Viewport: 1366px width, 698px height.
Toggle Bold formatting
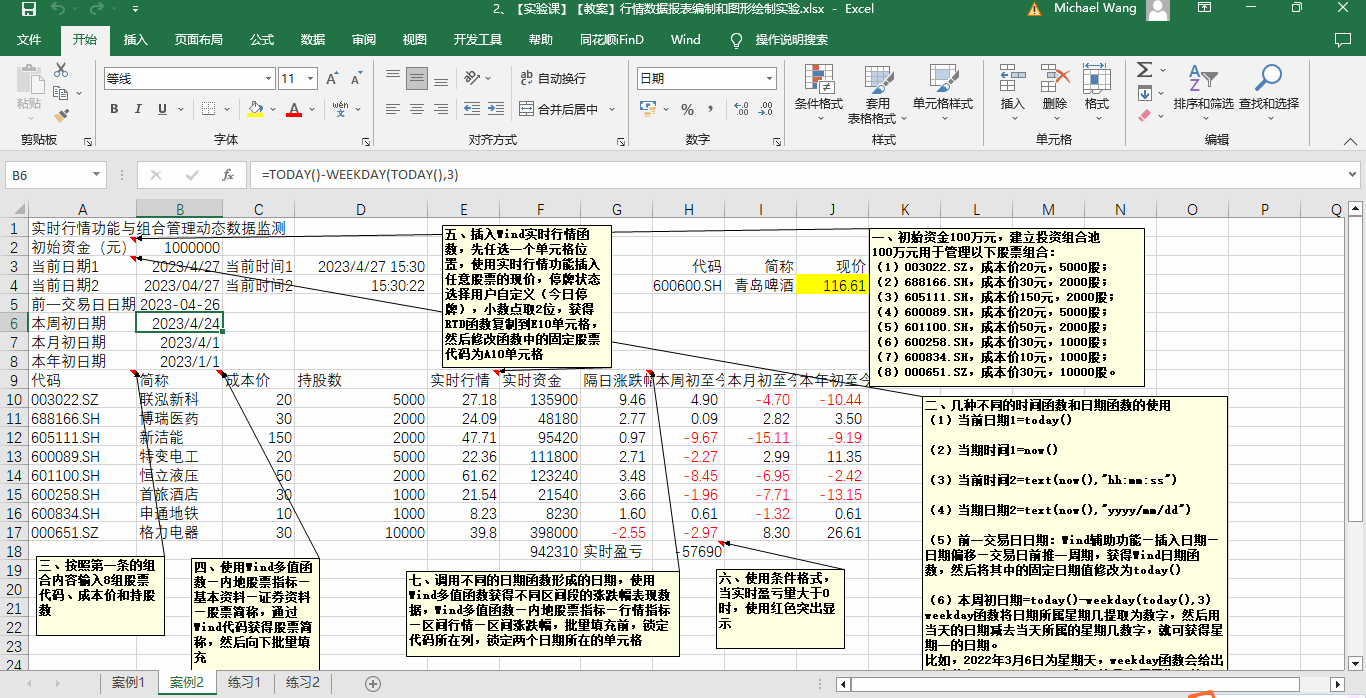tap(114, 109)
